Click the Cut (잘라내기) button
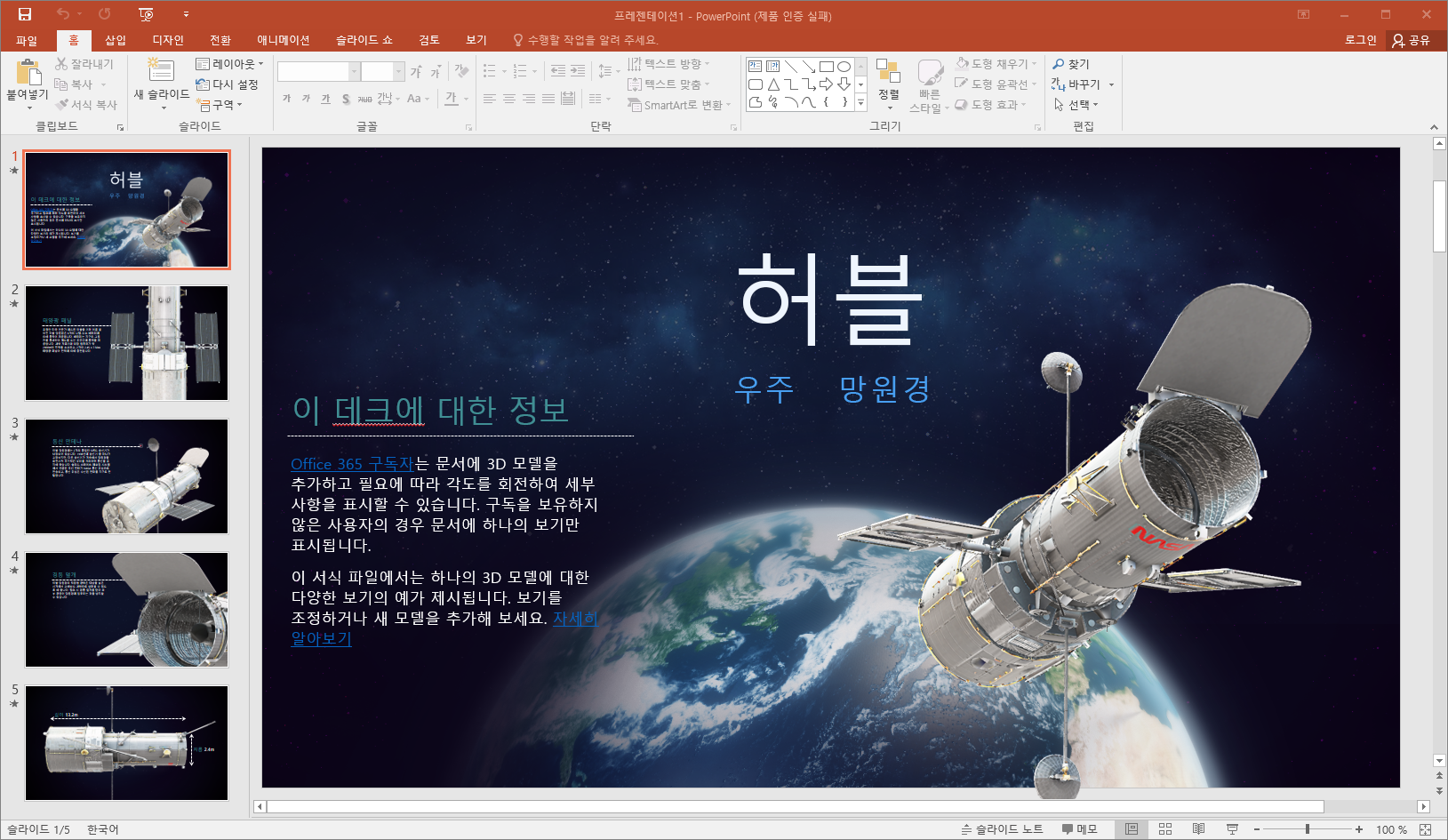Image resolution: width=1448 pixels, height=840 pixels. (x=84, y=64)
